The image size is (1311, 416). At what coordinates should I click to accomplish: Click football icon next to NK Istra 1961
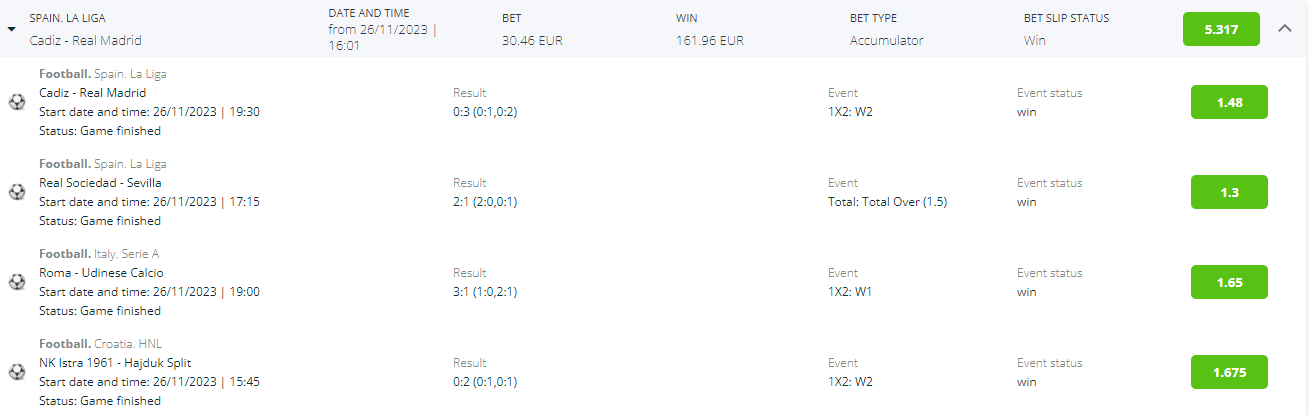17,372
